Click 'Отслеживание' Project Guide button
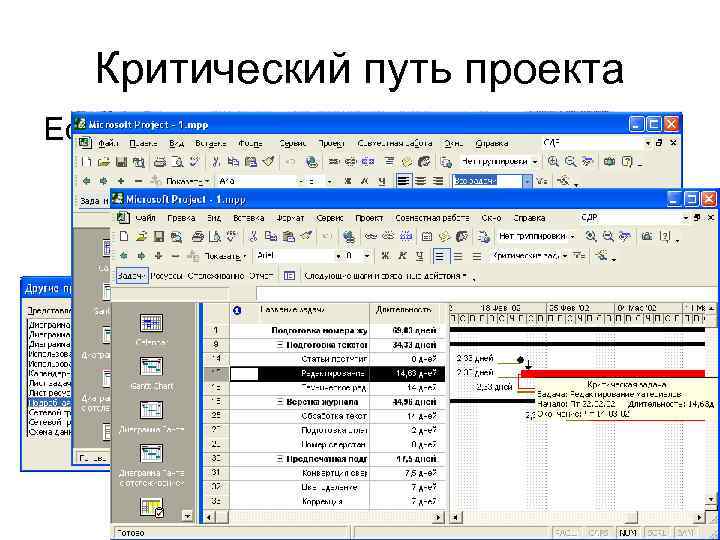Viewport: 720px width, 540px height. (x=216, y=276)
